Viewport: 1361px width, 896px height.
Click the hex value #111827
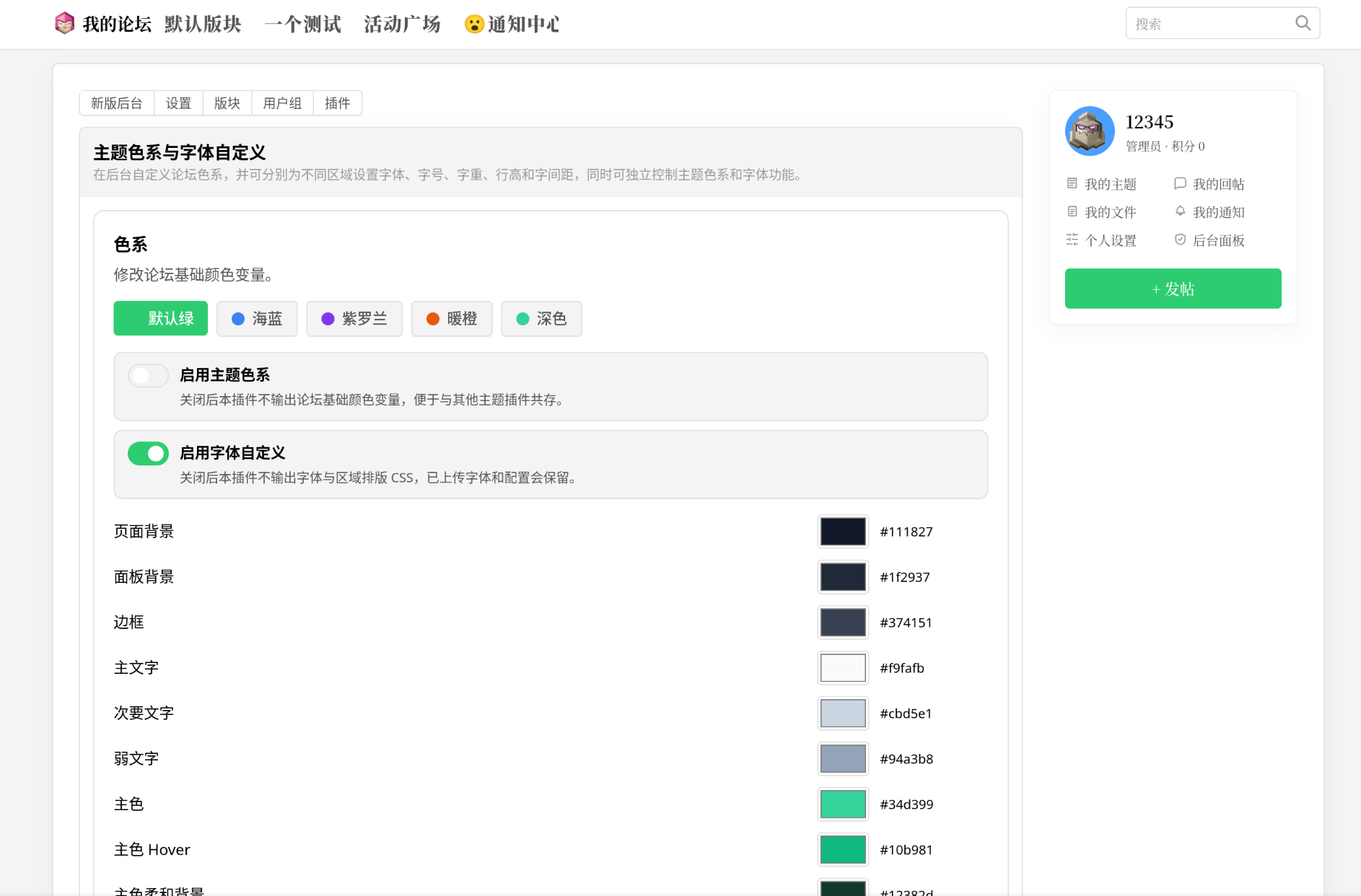pyautogui.click(x=906, y=532)
